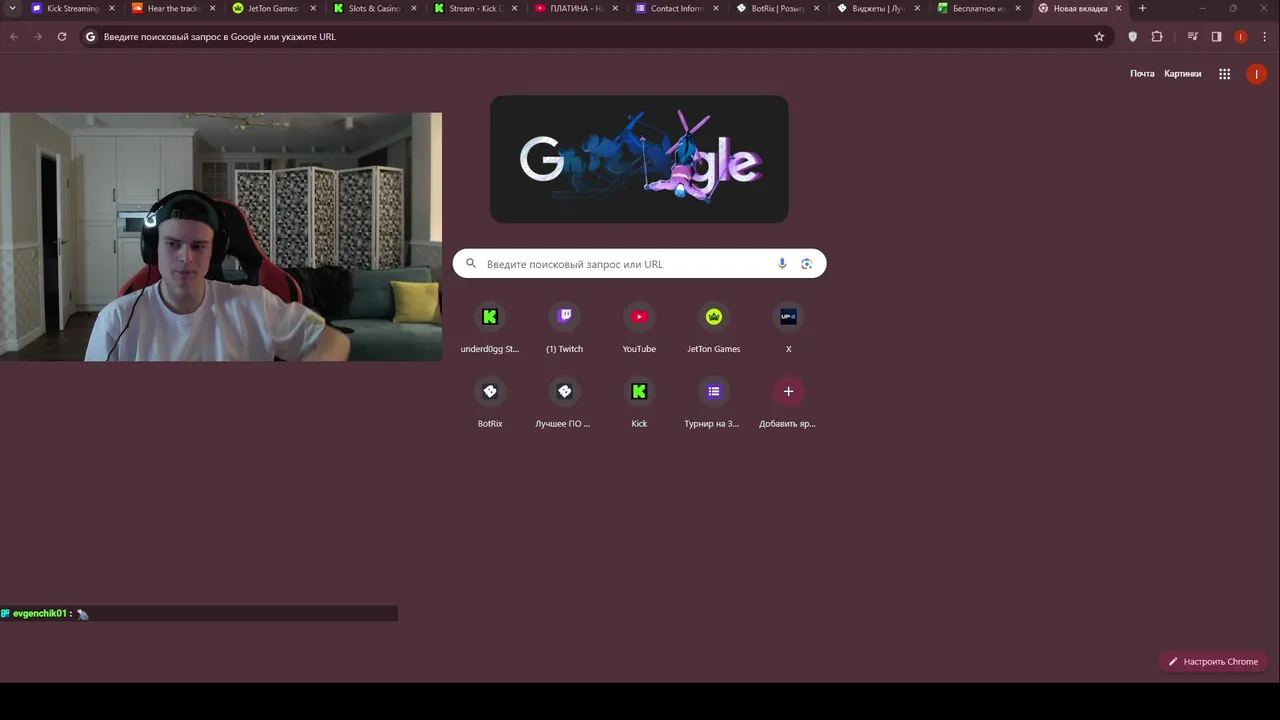Open the YouTube shortcut
Viewport: 1280px width, 720px height.
coord(639,328)
